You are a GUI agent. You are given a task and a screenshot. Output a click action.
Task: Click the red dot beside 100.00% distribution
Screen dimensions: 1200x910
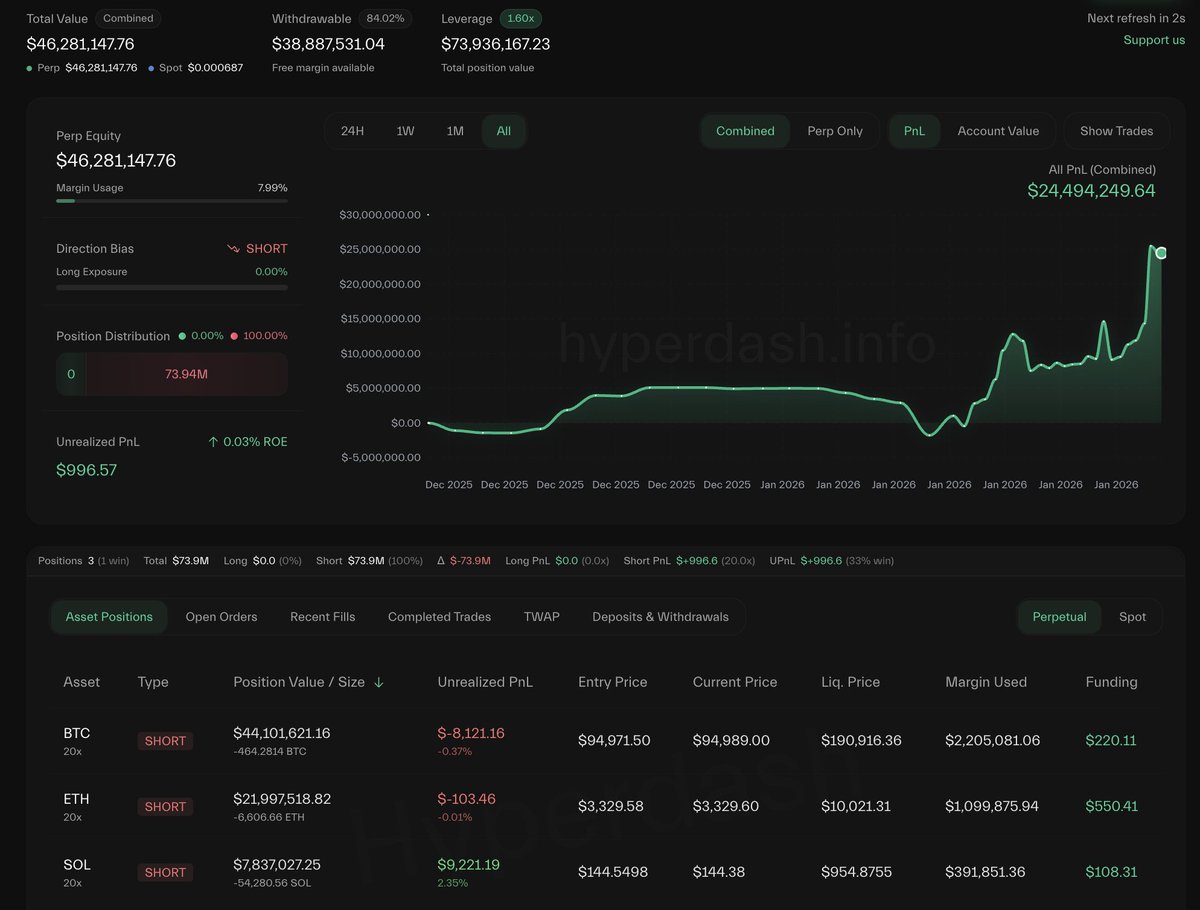tap(234, 336)
